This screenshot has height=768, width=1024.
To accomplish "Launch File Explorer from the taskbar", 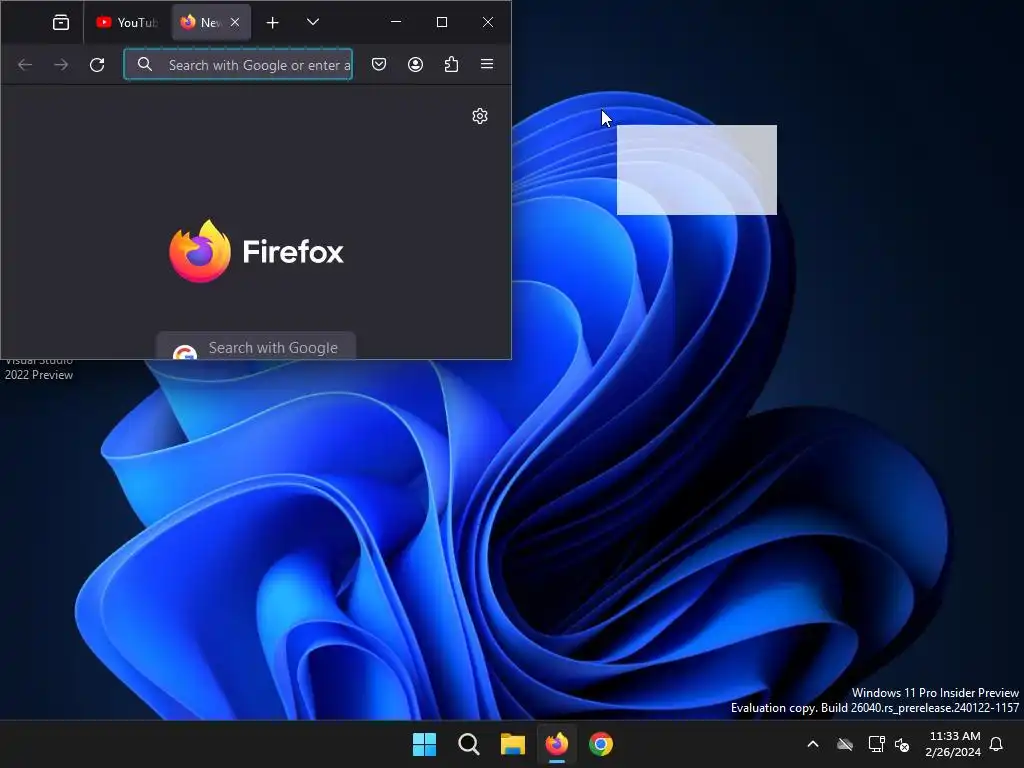I will point(513,744).
